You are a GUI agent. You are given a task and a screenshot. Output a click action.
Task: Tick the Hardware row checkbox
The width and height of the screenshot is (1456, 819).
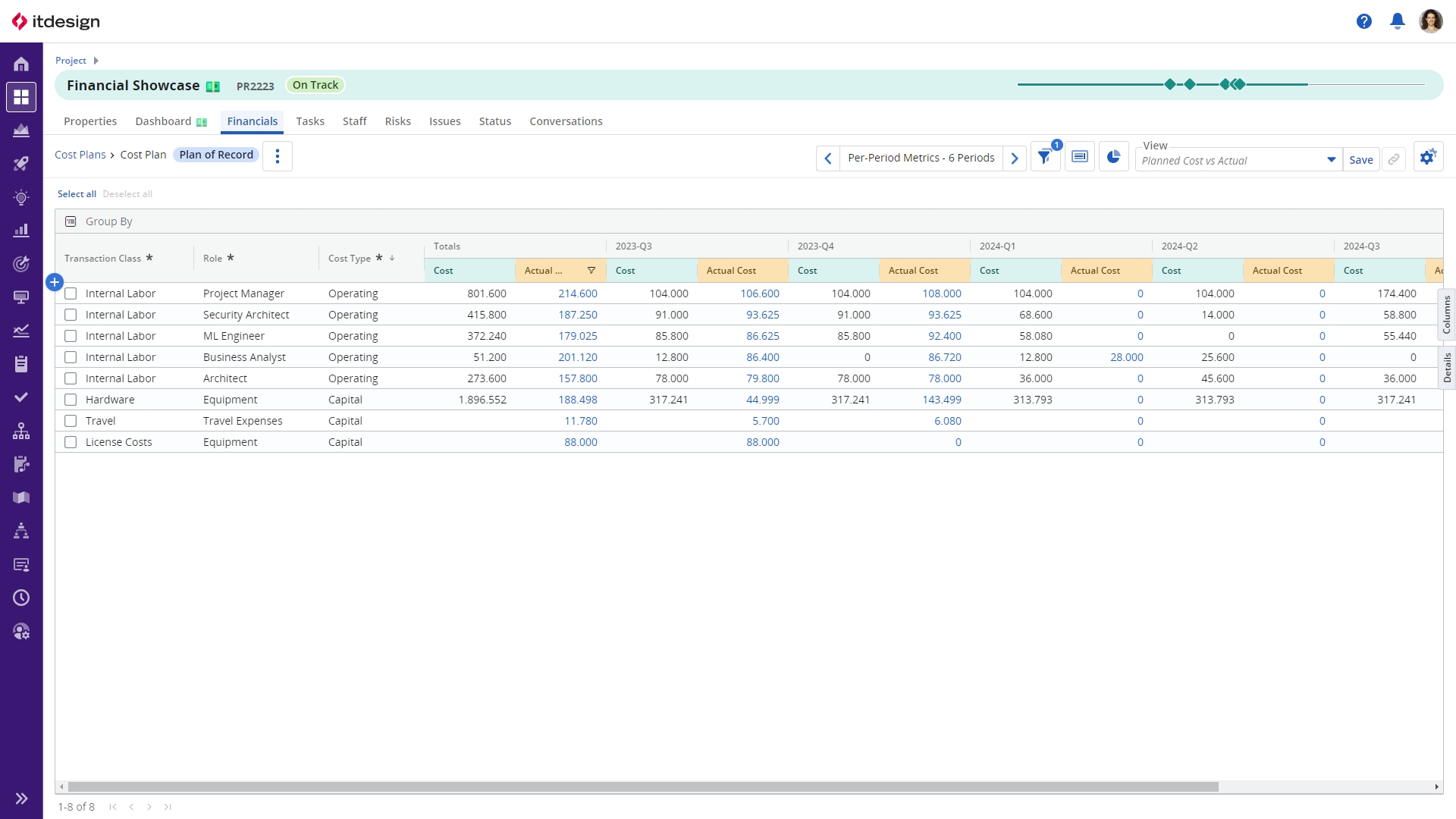[71, 400]
